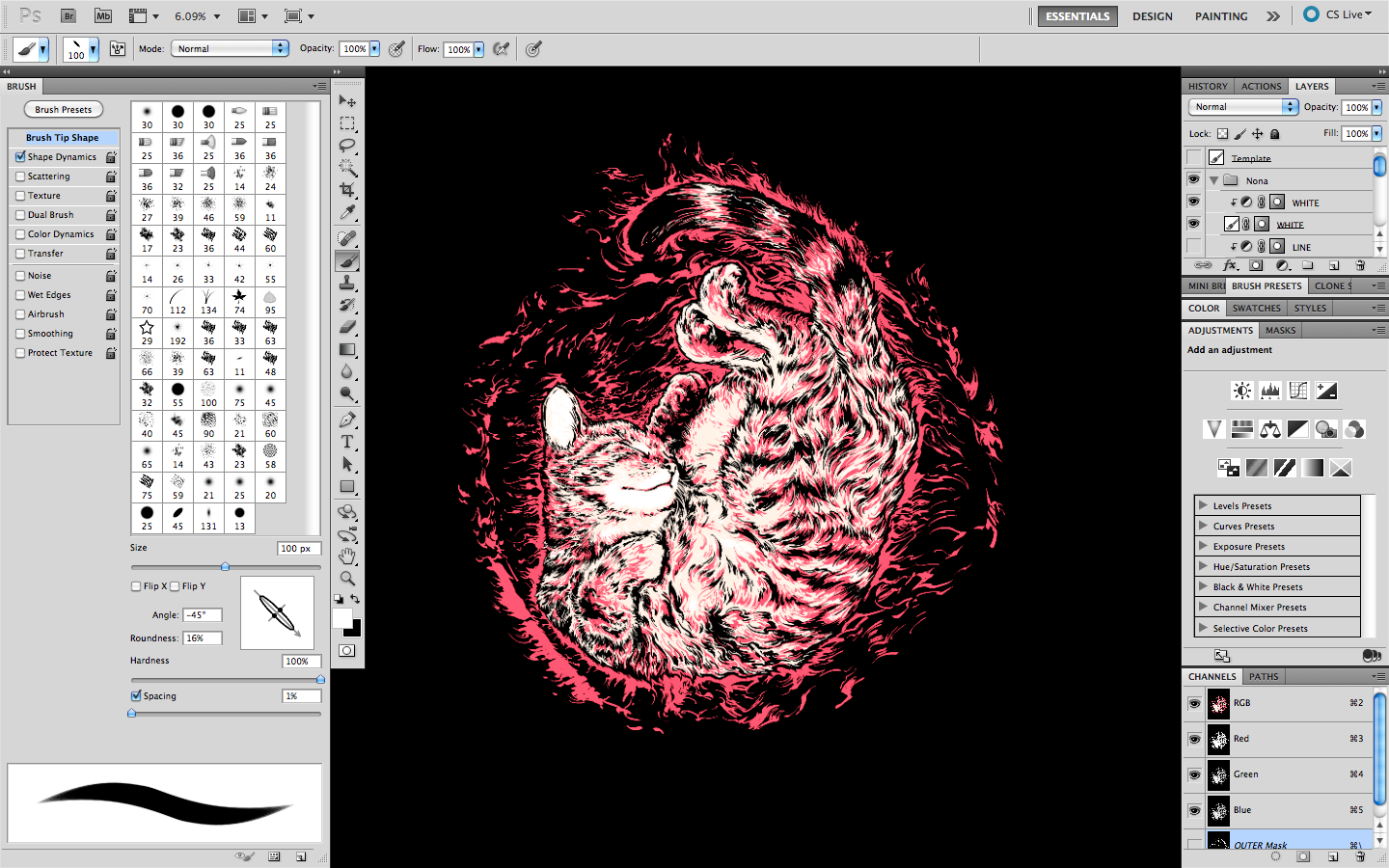Uncheck the Spacing checkbox
Image resolution: width=1389 pixels, height=868 pixels.
(136, 695)
